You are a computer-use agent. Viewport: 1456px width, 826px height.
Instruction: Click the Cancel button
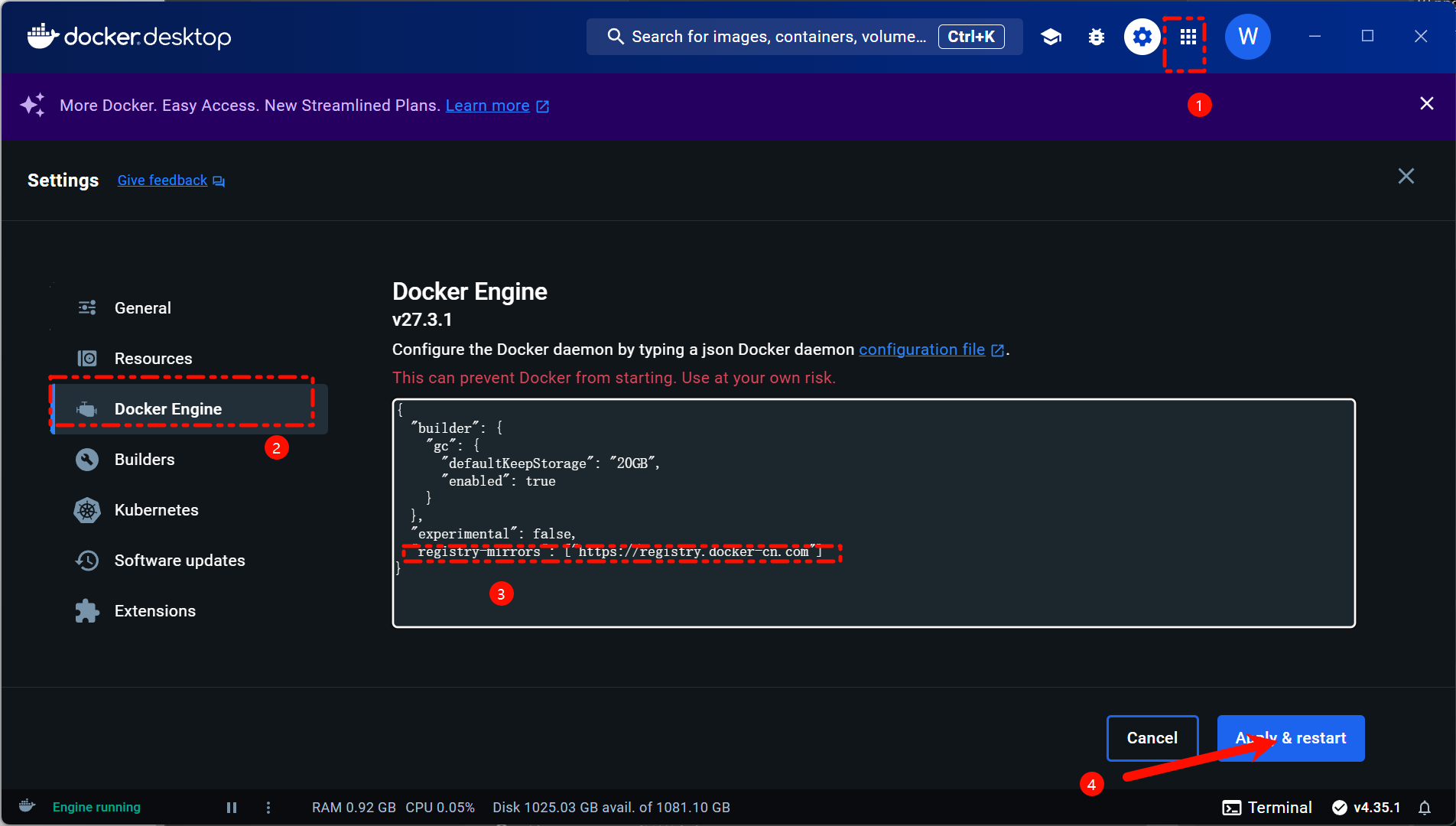(1152, 738)
